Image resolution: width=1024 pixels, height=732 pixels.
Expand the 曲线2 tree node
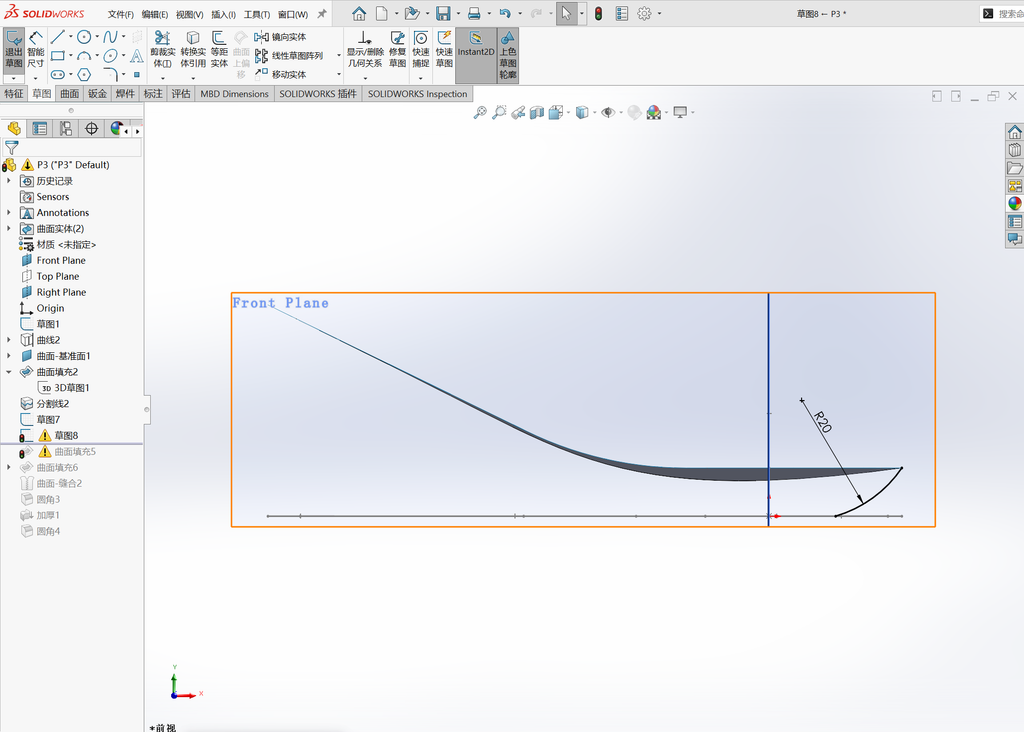8,340
